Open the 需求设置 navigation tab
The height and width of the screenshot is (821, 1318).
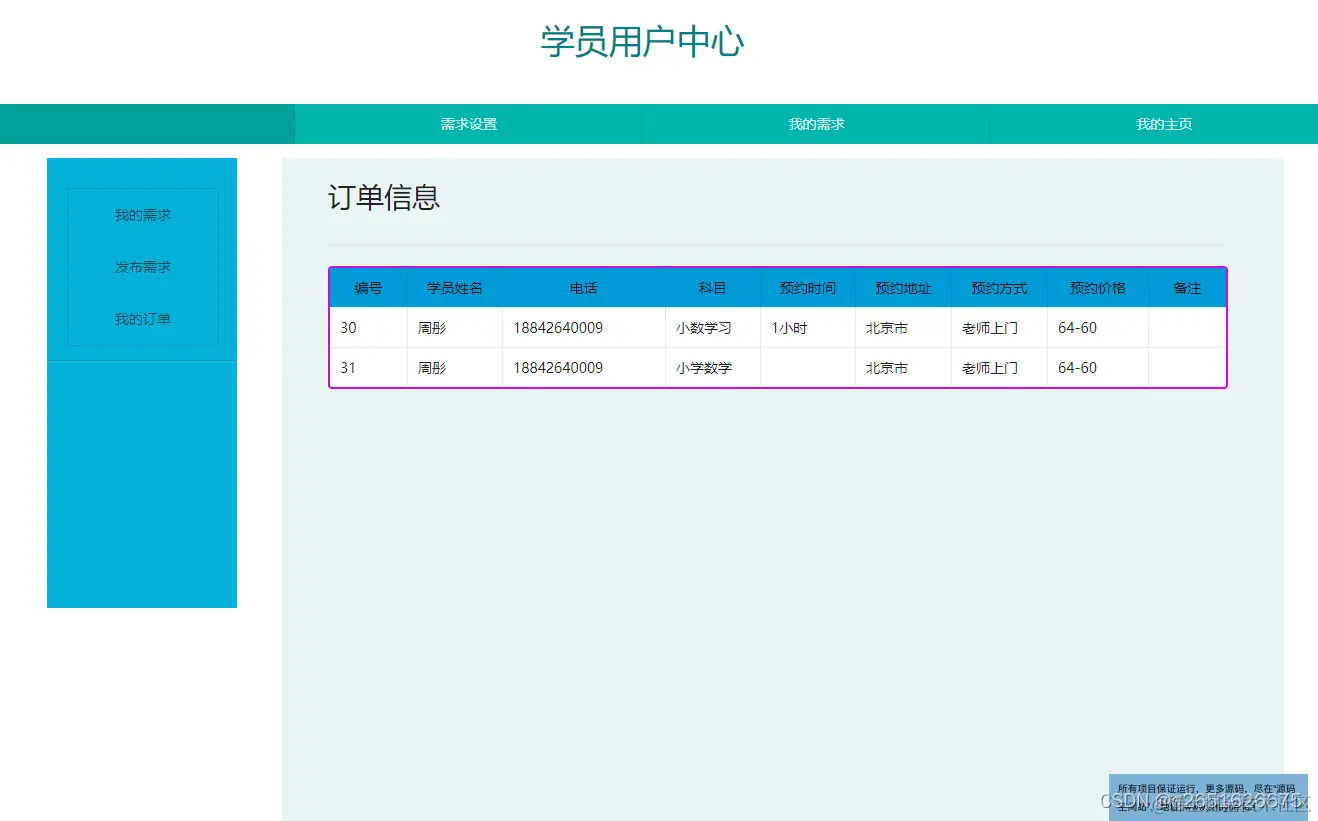(x=470, y=123)
